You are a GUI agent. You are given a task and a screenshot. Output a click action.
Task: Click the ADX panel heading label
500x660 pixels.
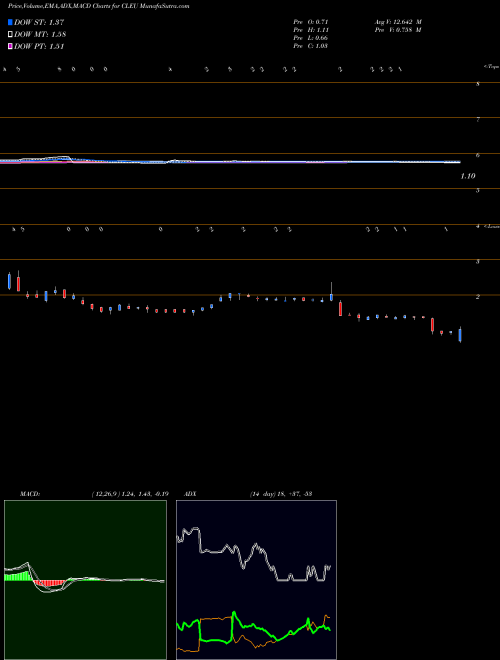pyautogui.click(x=190, y=494)
